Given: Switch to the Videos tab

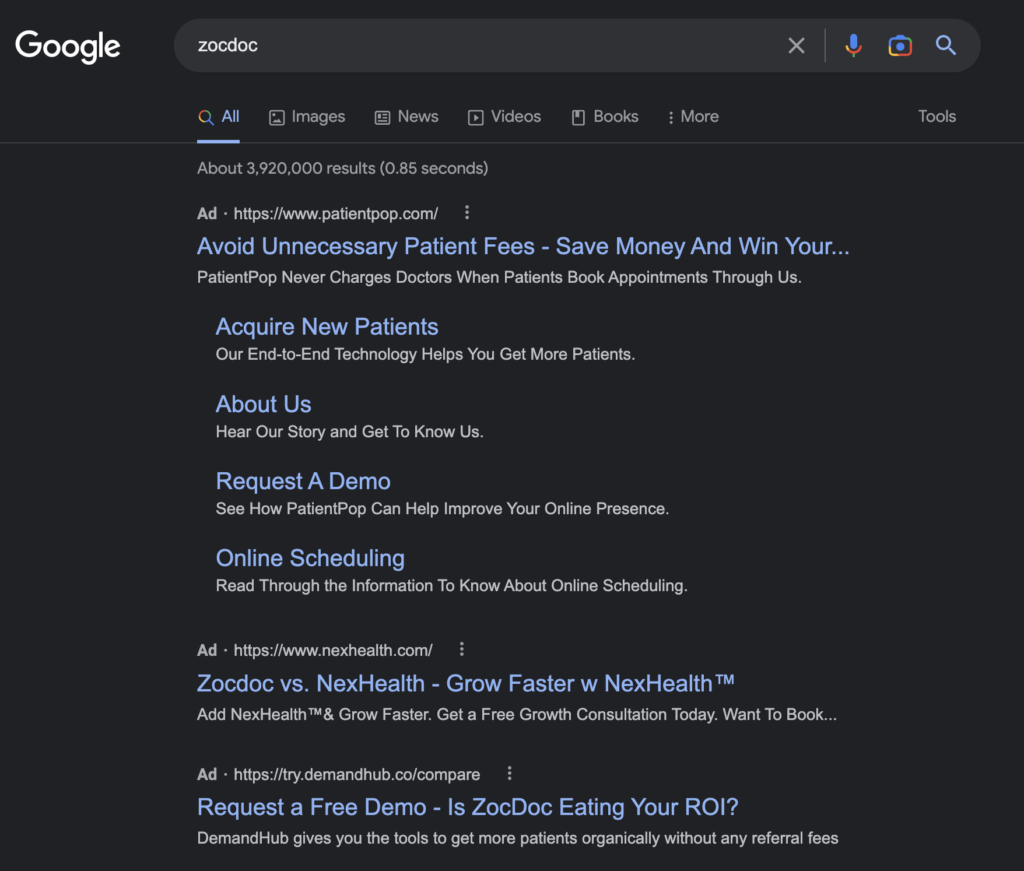Looking at the screenshot, I should 504,117.
